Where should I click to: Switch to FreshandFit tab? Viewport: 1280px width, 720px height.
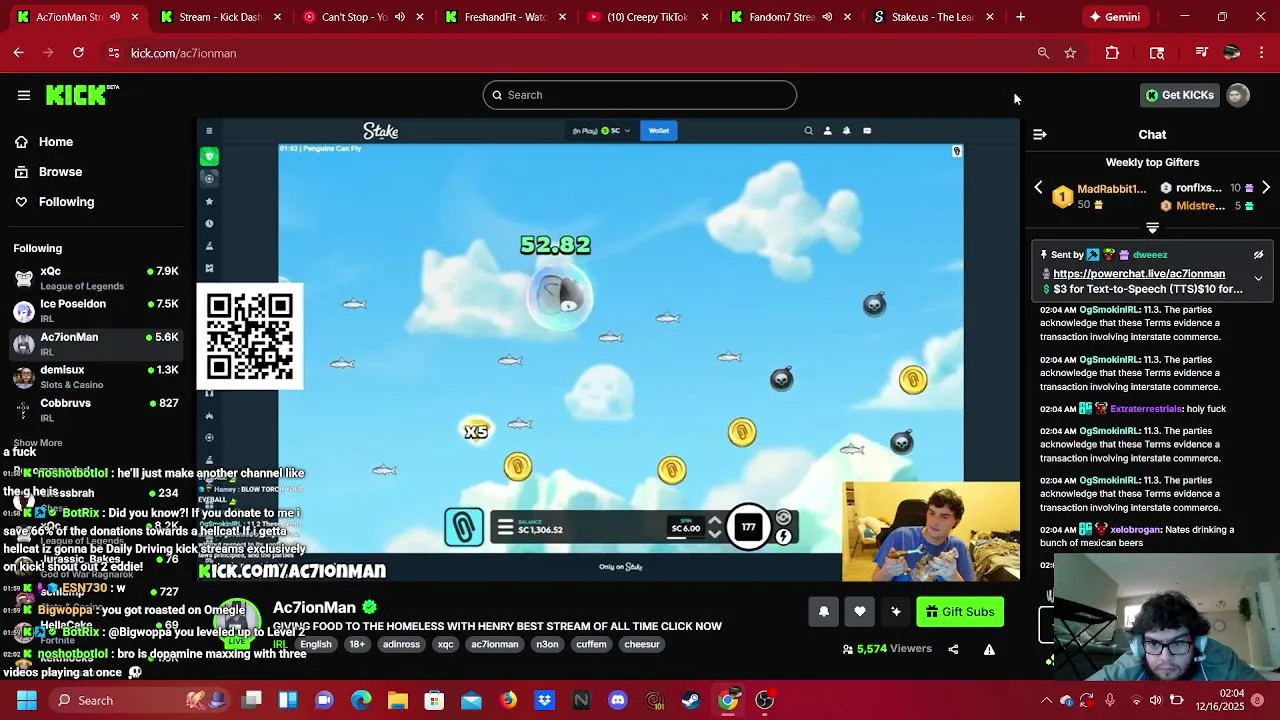click(x=506, y=17)
